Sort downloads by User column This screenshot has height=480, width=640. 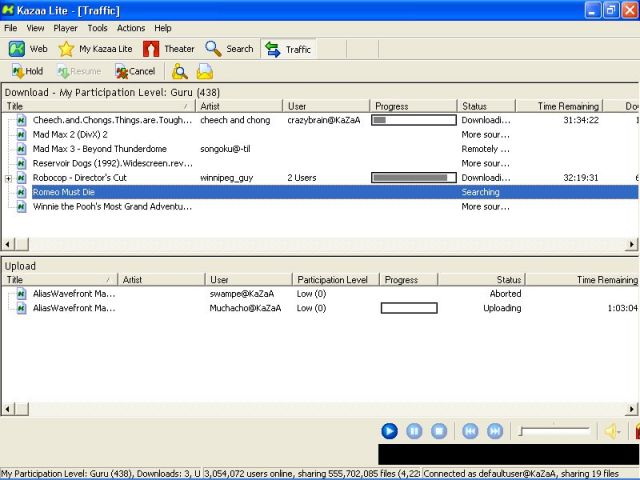326,107
